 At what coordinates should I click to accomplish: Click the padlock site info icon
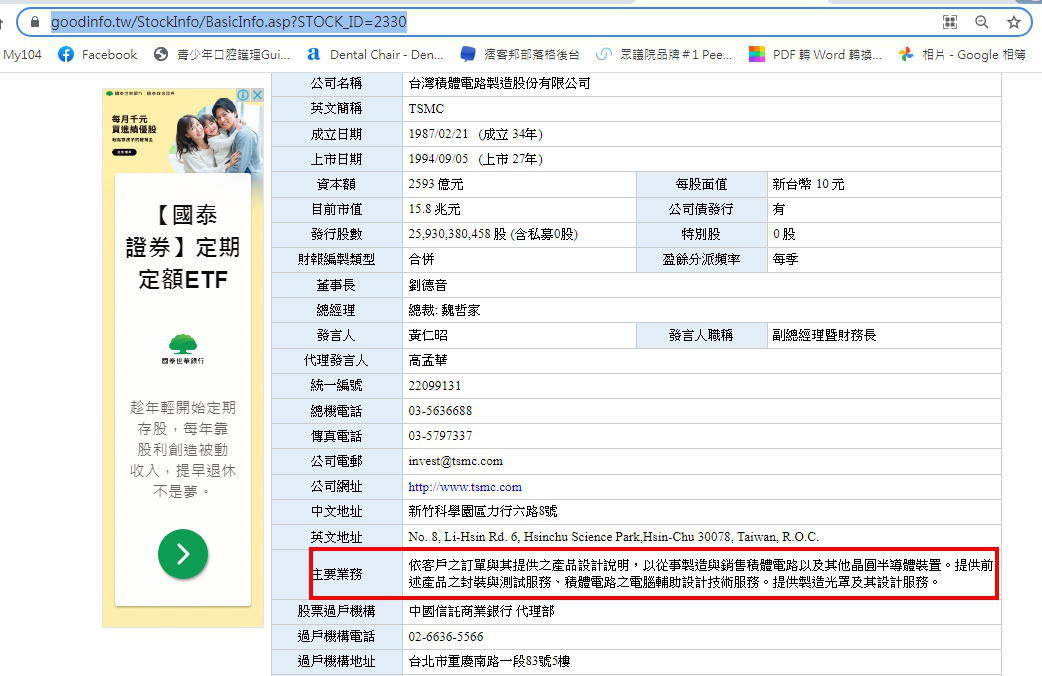pos(35,22)
